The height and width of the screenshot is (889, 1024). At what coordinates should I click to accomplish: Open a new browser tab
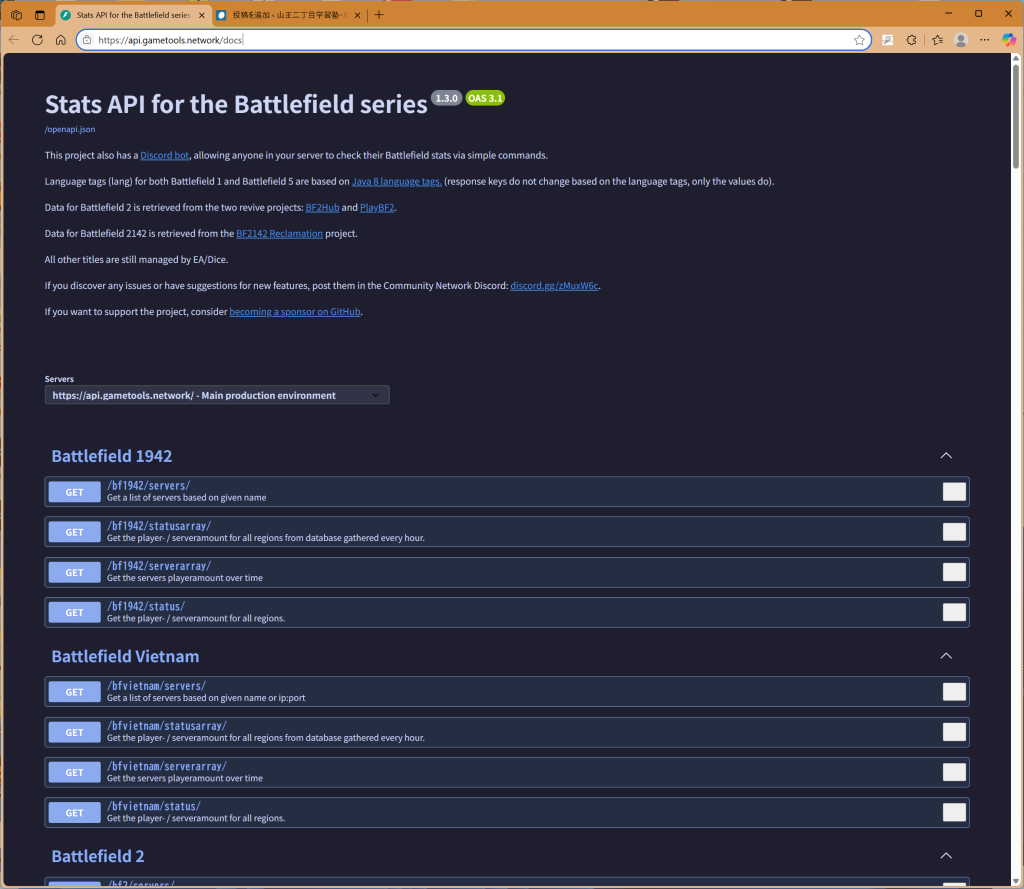point(379,14)
